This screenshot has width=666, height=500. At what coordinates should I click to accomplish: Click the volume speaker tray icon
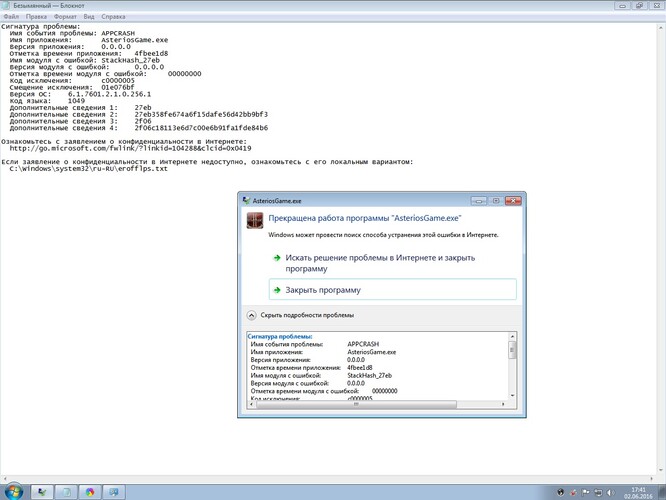(x=610, y=492)
